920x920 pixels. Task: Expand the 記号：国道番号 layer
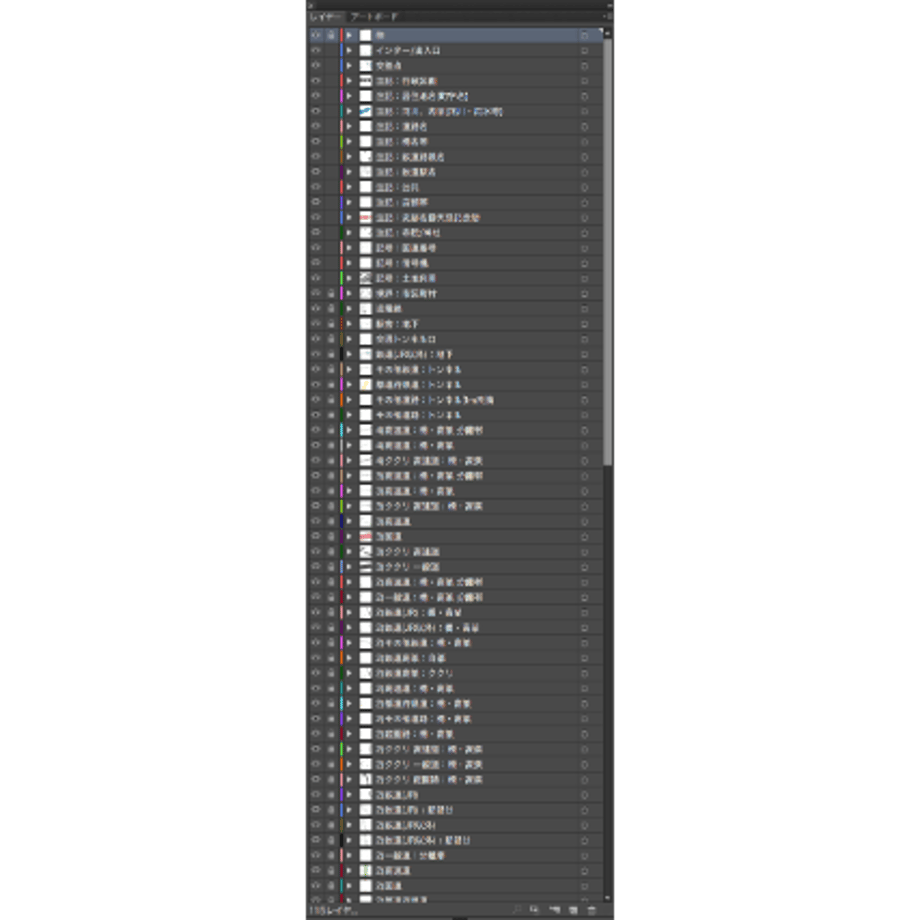point(349,248)
